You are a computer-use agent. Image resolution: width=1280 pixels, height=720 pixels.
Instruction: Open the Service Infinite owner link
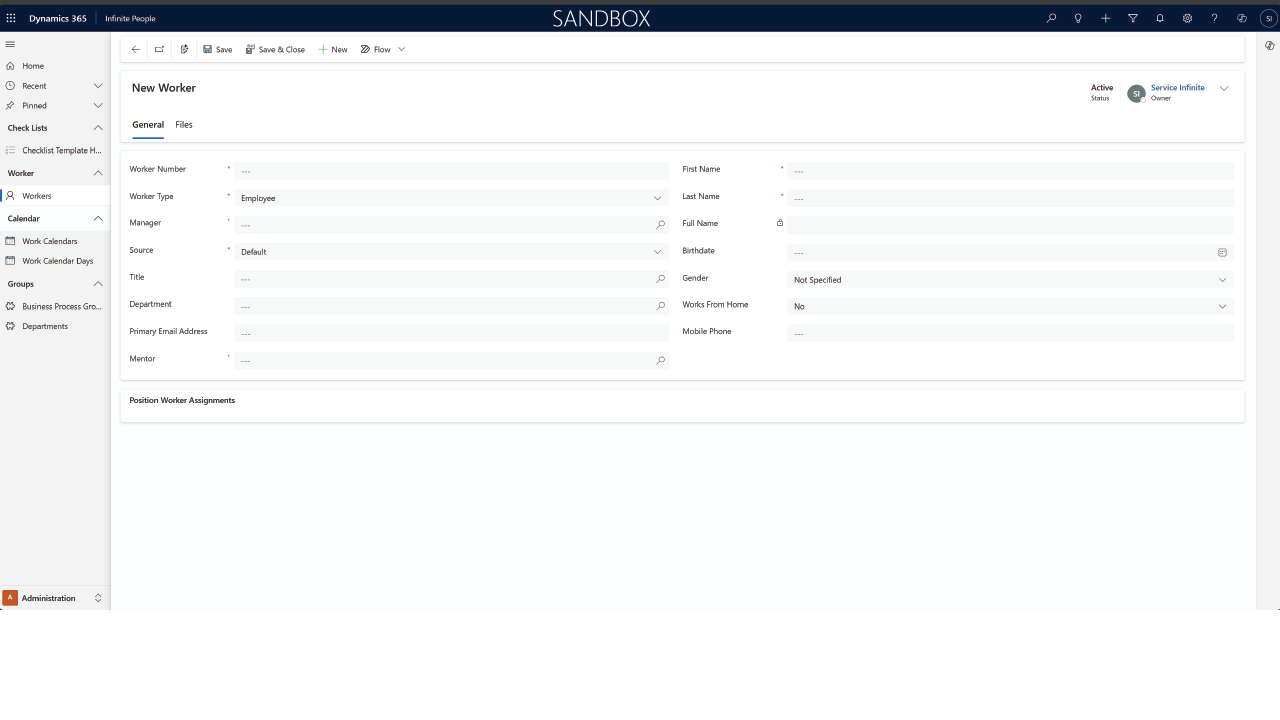1178,88
